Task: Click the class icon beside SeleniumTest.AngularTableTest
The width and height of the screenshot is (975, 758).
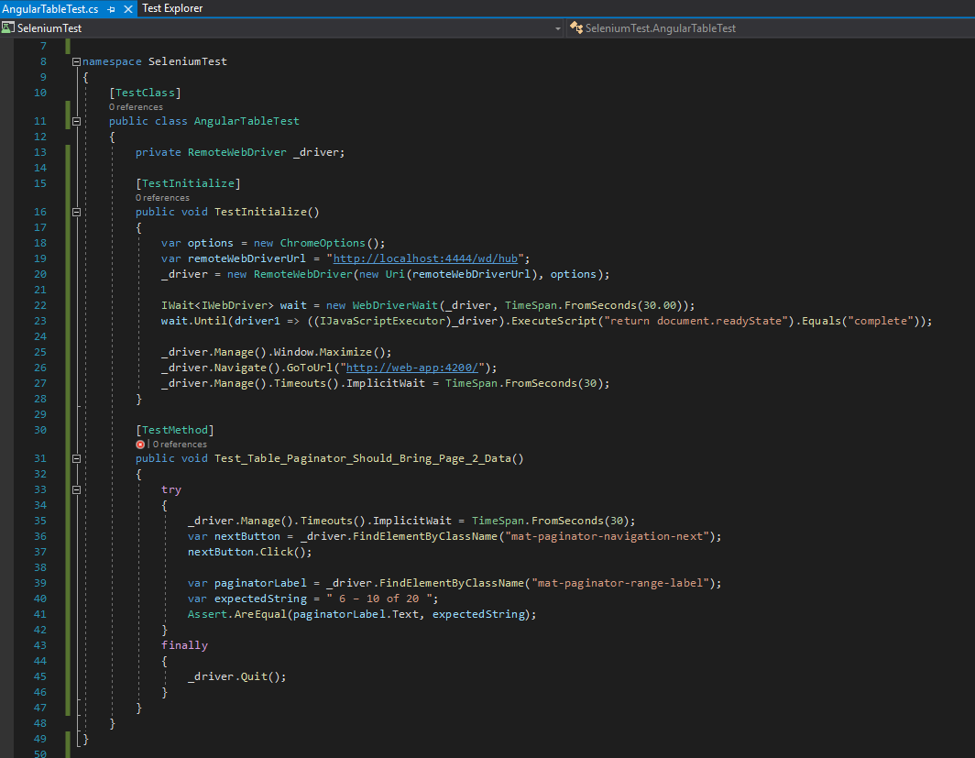Action: click(576, 28)
